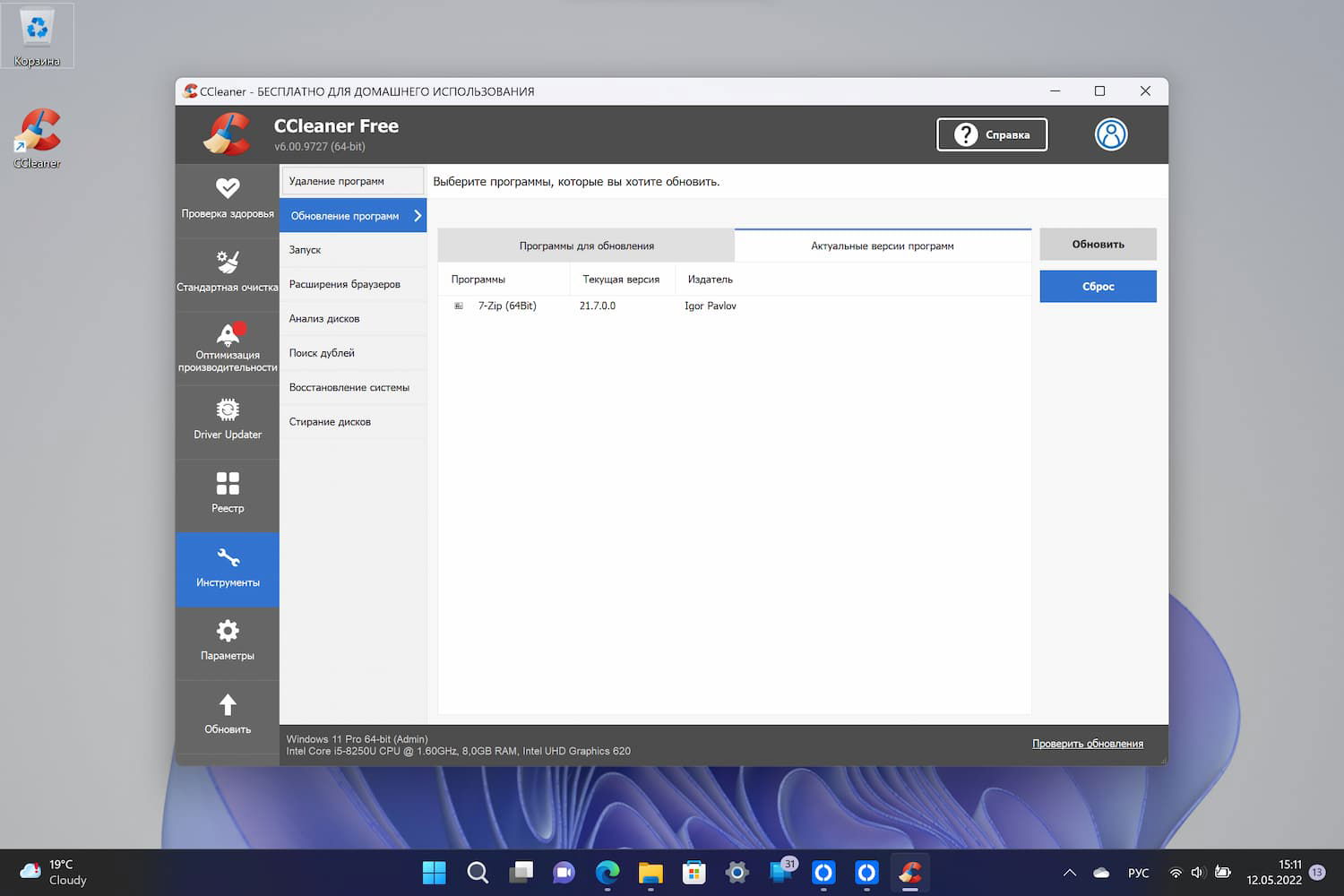Image resolution: width=1344 pixels, height=896 pixels.
Task: Show hidden system tray icons
Action: [x=1069, y=873]
